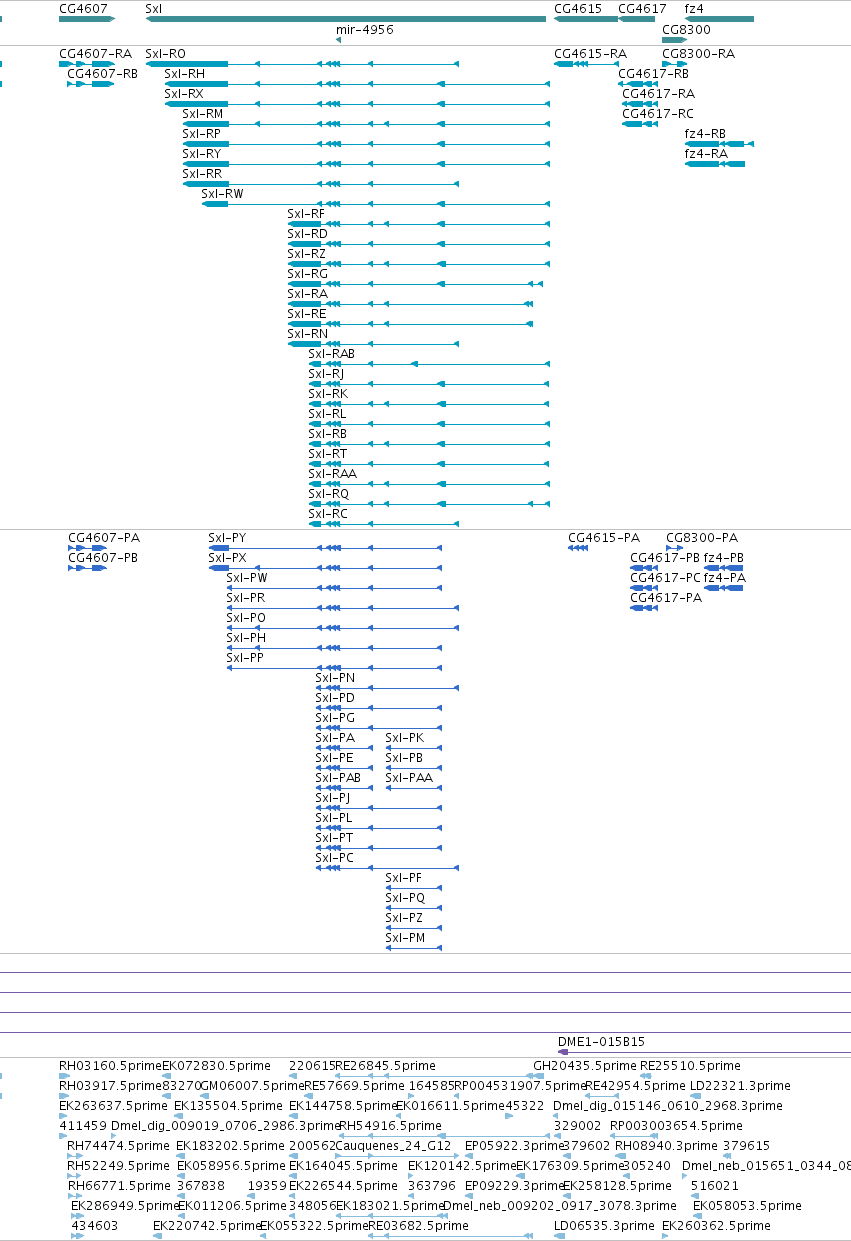Select the Sxl-RO transcript label
The height and width of the screenshot is (1241, 851).
tap(165, 53)
